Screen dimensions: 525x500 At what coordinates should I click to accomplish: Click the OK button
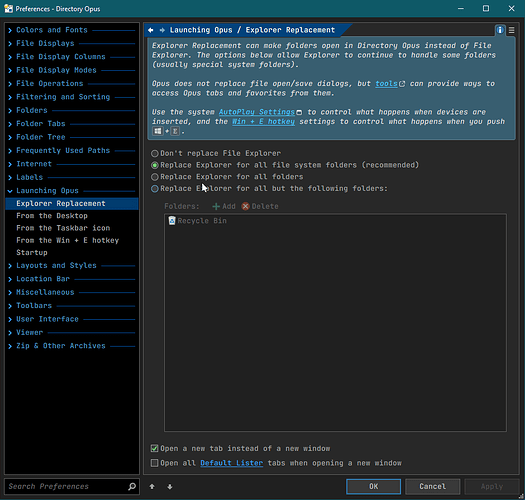click(373, 486)
